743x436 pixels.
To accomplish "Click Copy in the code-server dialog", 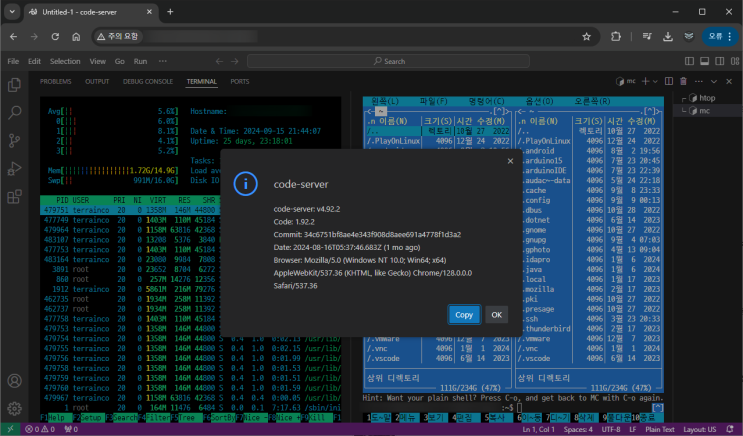I will pos(463,314).
